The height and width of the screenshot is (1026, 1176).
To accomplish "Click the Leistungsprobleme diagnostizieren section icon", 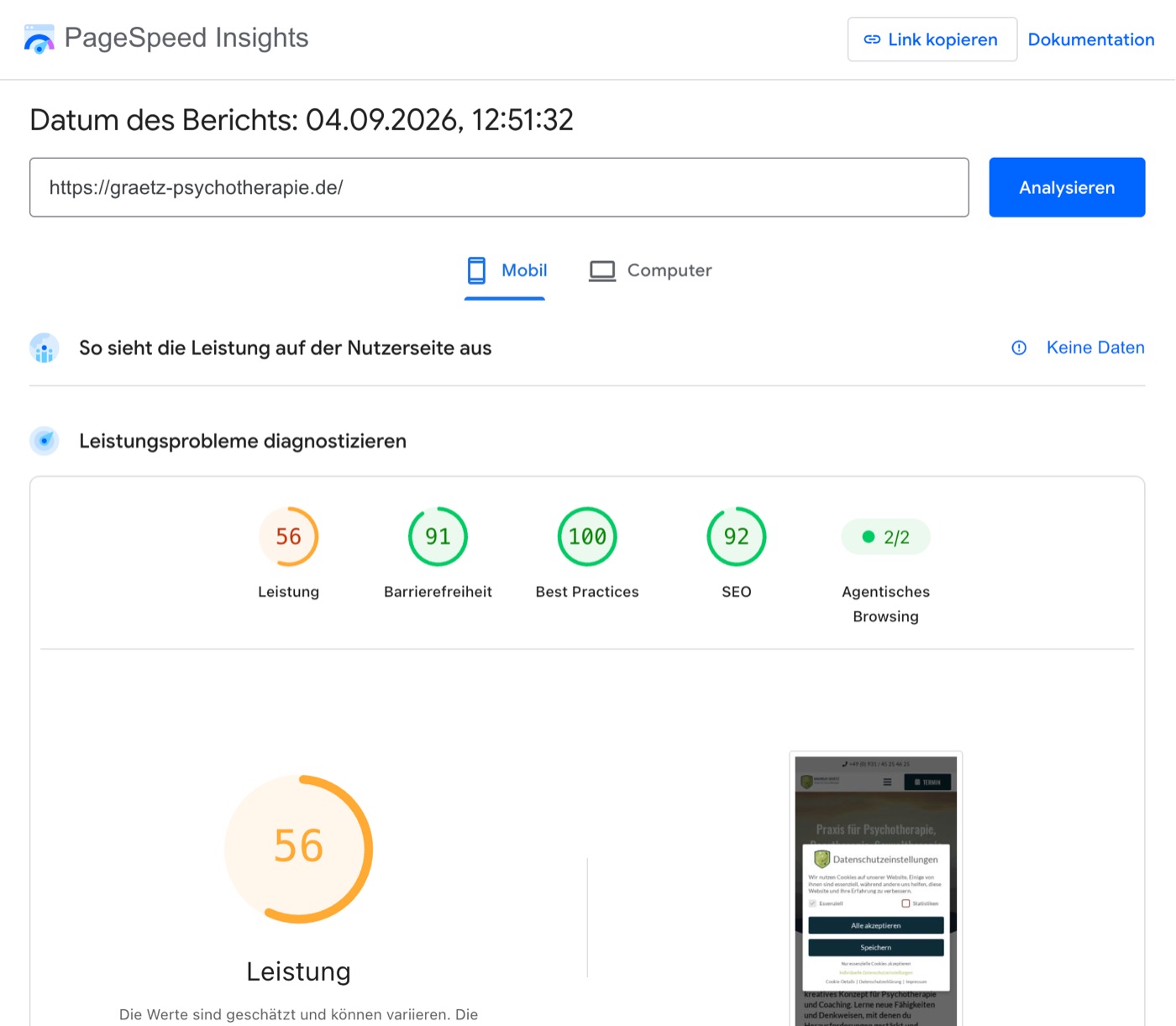I will [45, 441].
